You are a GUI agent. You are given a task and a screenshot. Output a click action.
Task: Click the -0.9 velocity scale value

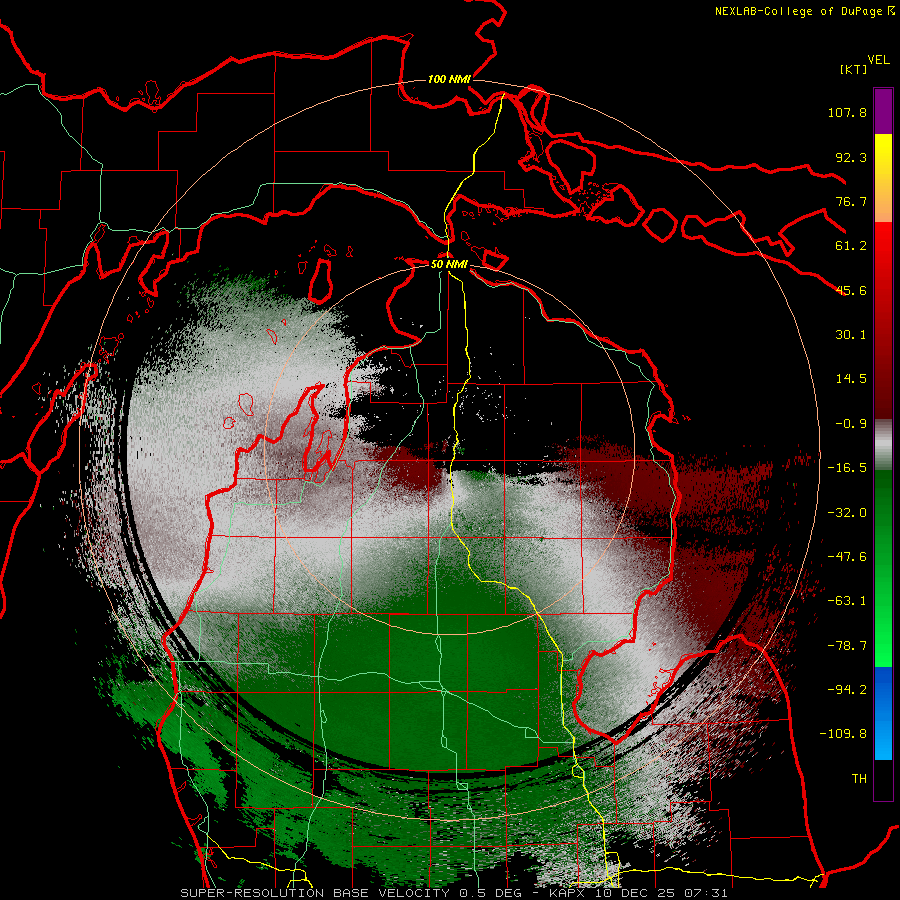(851, 424)
